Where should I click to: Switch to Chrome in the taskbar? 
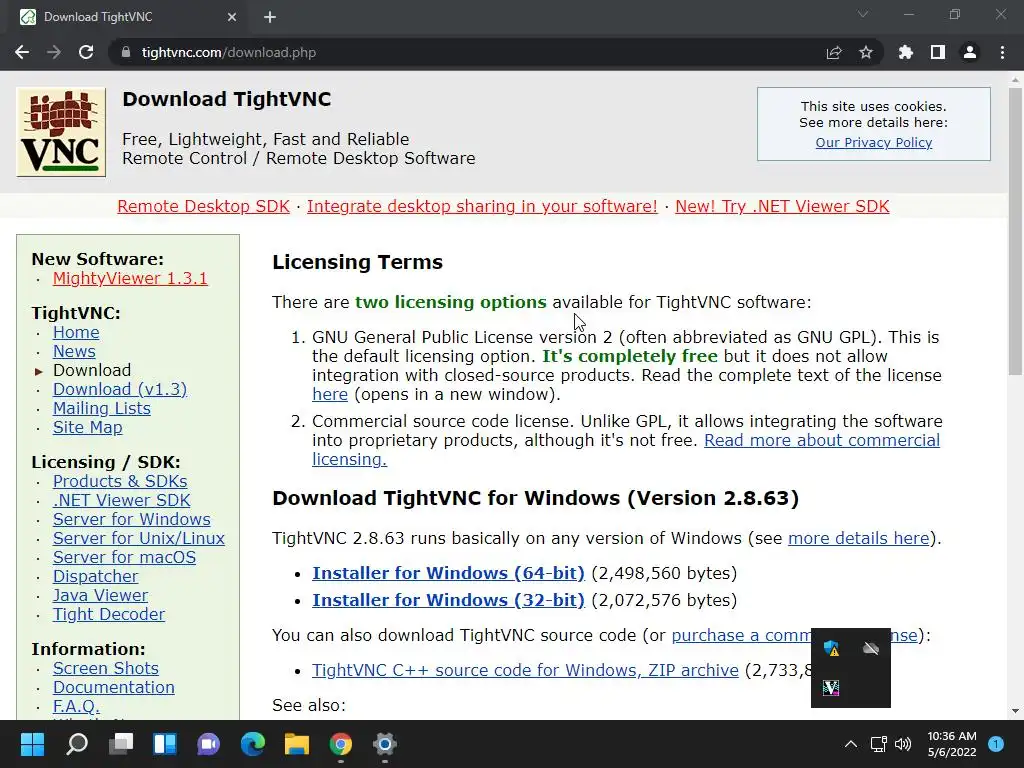[x=340, y=744]
